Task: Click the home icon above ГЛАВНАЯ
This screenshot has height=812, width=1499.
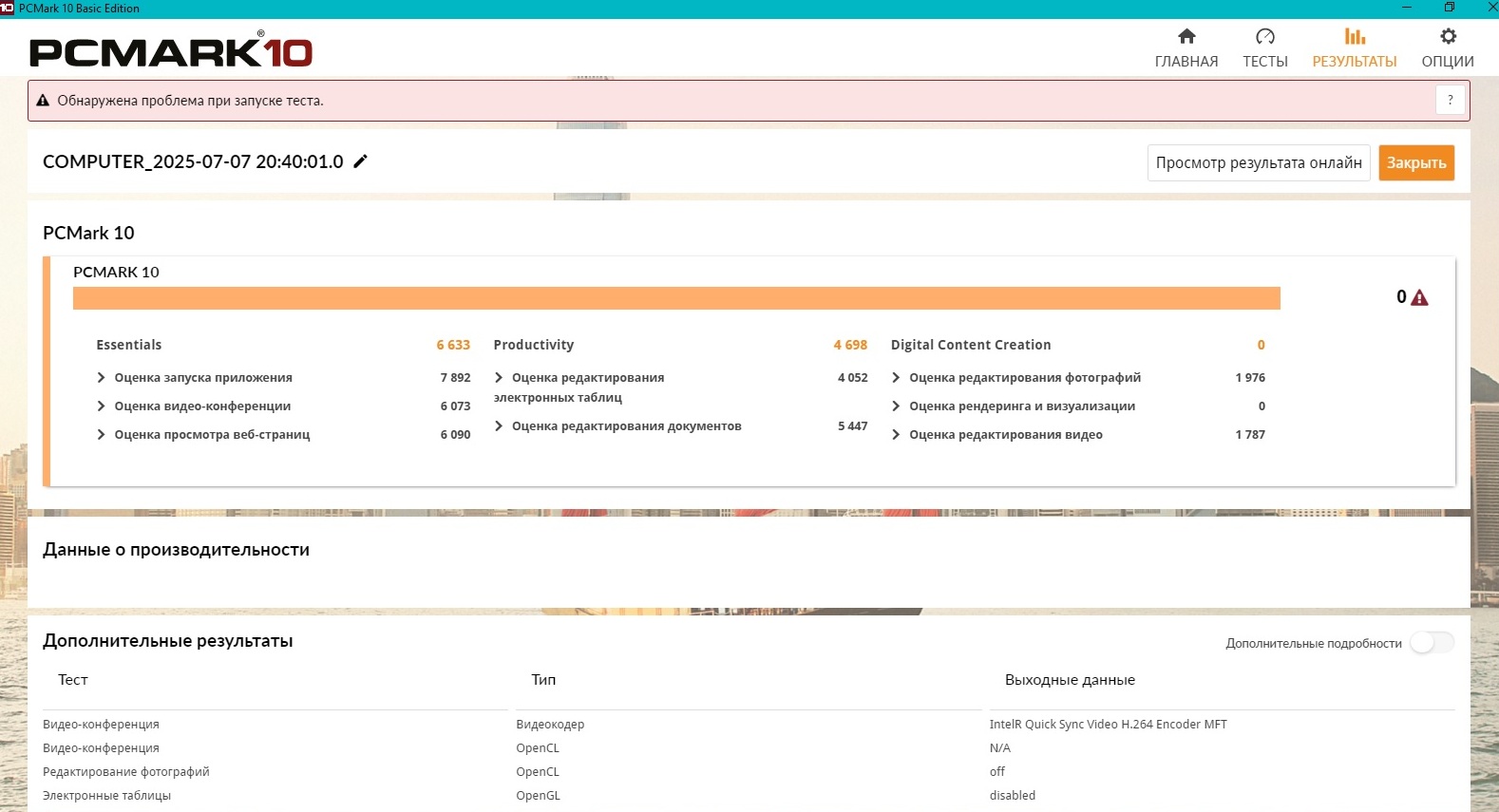Action: 1186,36
